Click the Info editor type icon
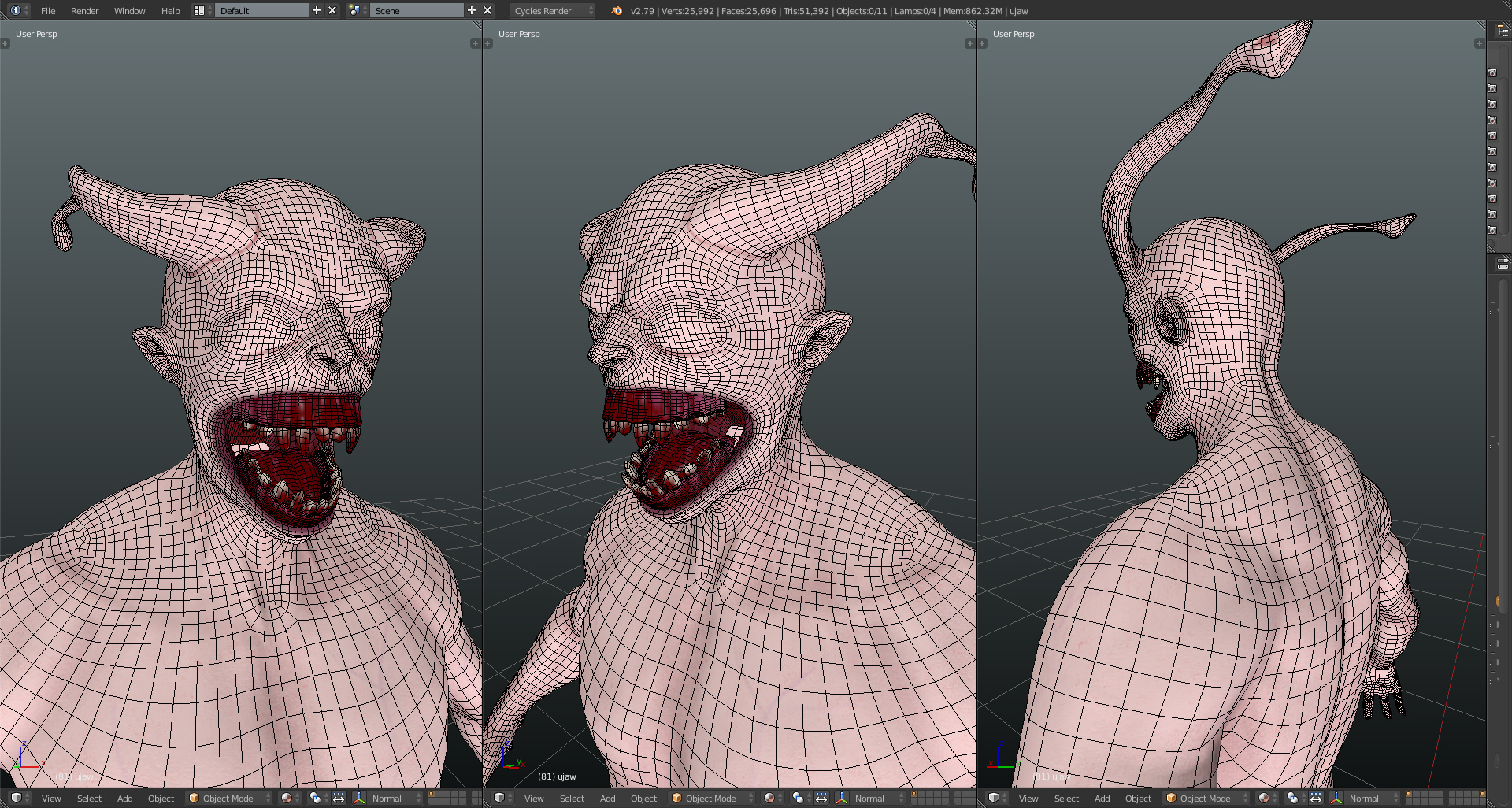The height and width of the screenshot is (808, 1512). (15, 10)
